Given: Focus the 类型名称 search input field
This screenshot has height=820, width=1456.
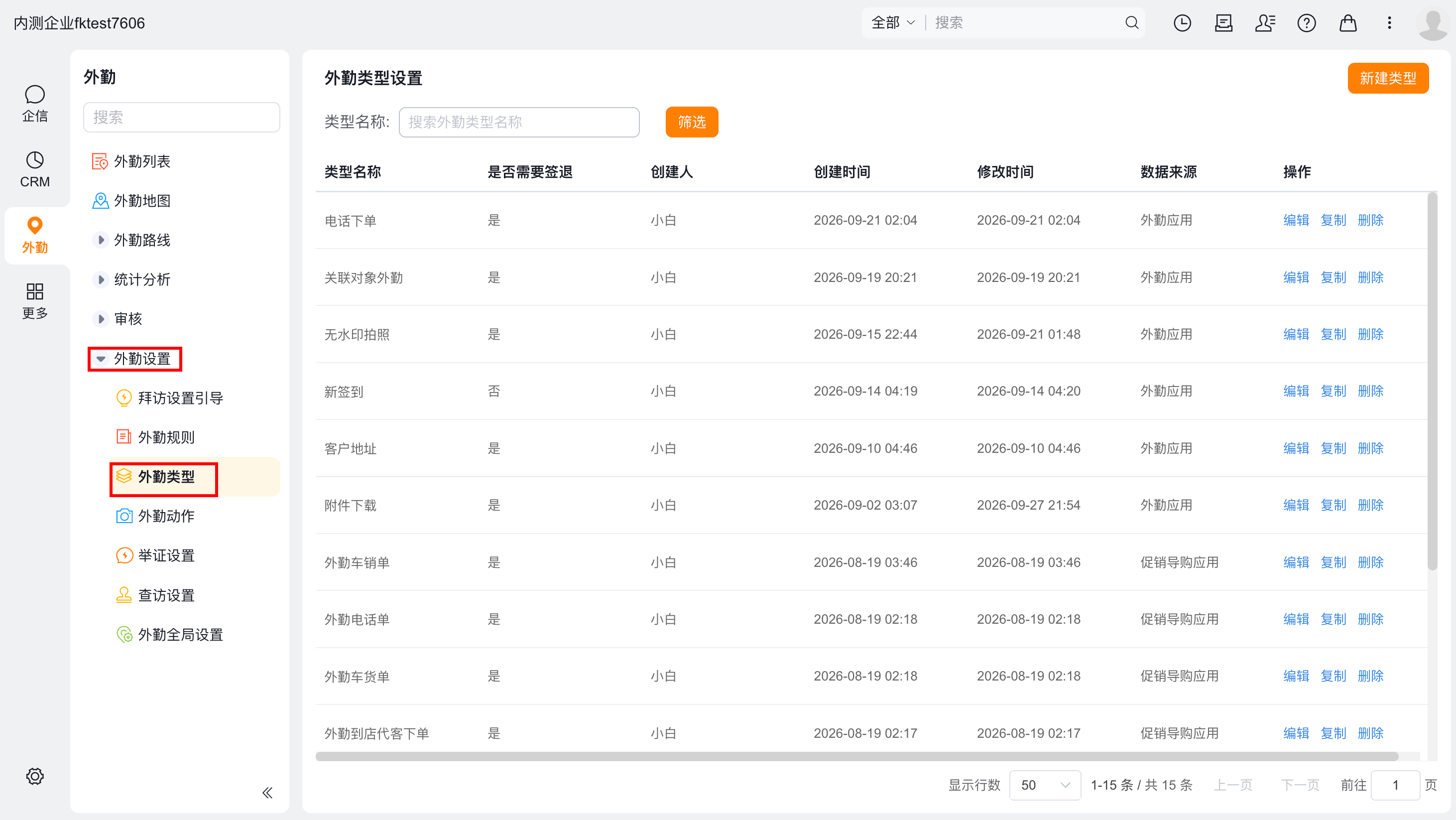Looking at the screenshot, I should click(x=519, y=122).
